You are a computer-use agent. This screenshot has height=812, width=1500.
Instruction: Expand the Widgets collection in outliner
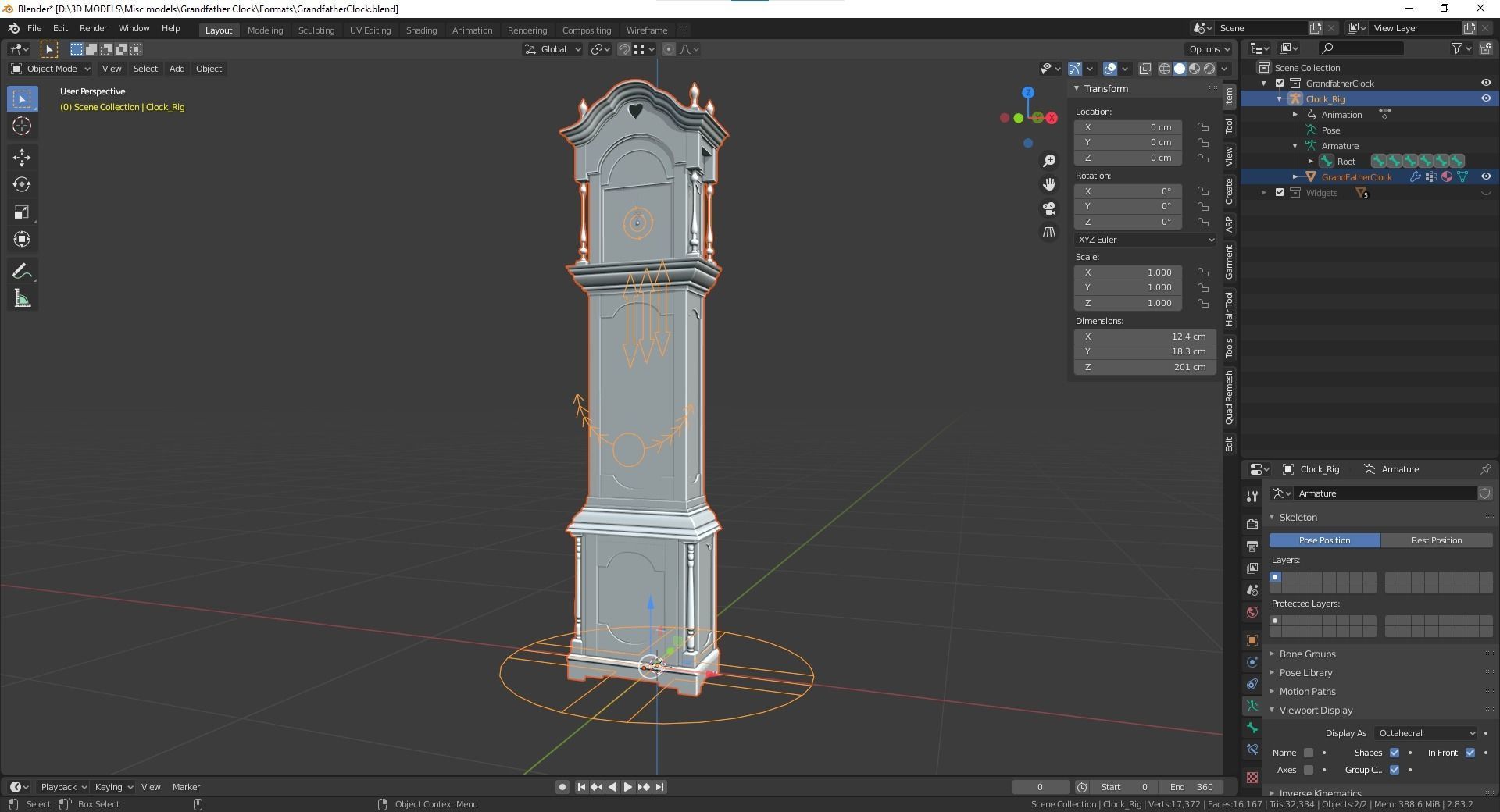pyautogui.click(x=1264, y=192)
